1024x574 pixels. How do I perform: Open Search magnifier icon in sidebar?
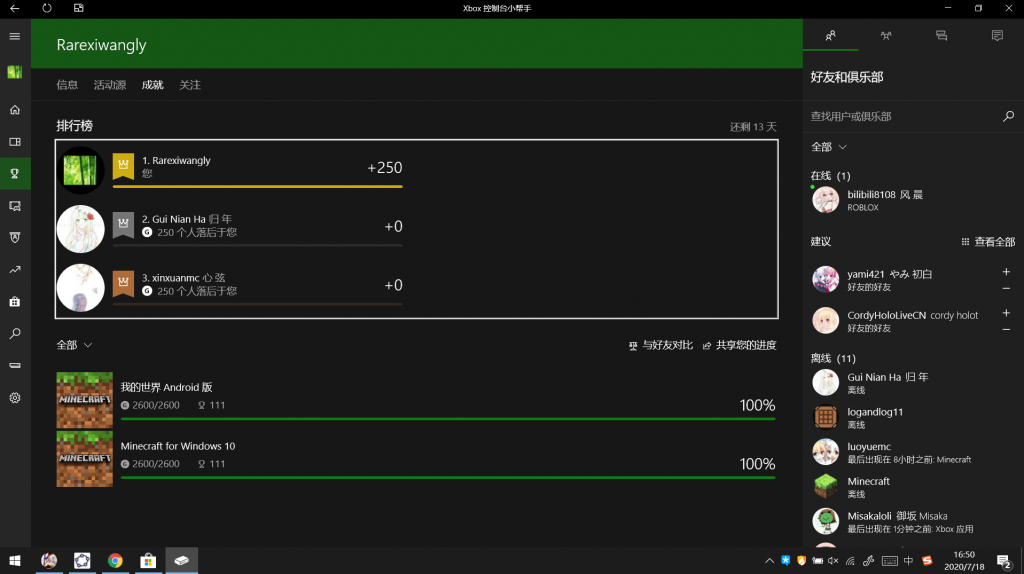pyautogui.click(x=14, y=334)
